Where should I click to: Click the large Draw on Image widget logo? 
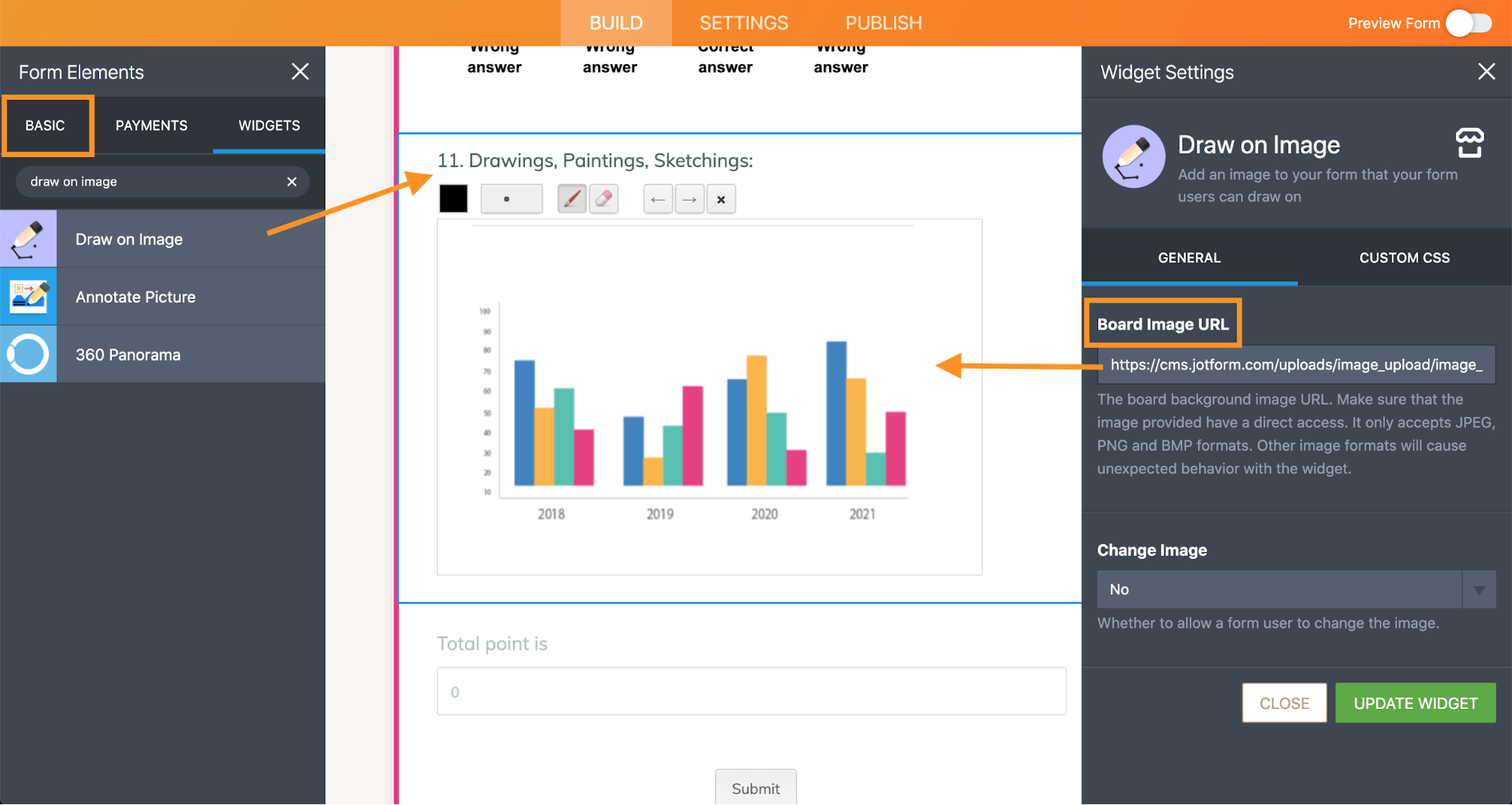point(1133,157)
